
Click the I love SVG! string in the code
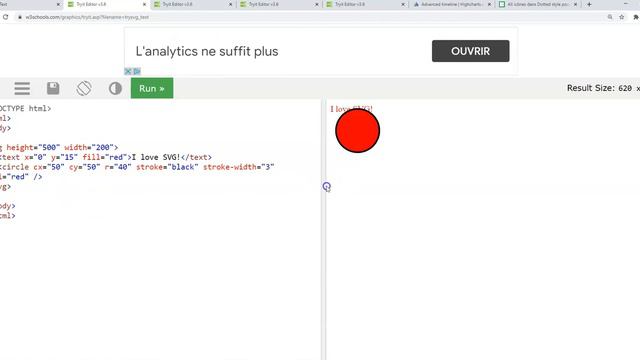coord(156,157)
